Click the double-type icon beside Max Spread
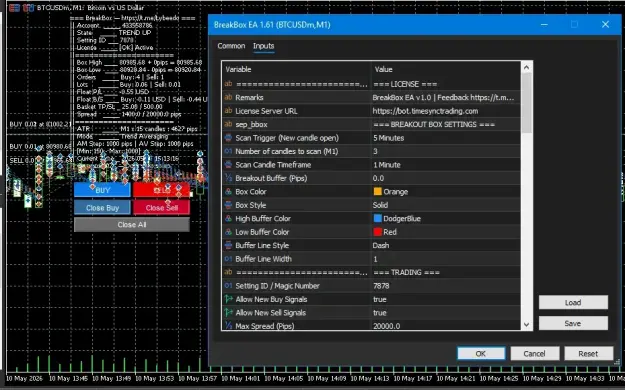This screenshot has height=390, width=625. tap(228, 326)
